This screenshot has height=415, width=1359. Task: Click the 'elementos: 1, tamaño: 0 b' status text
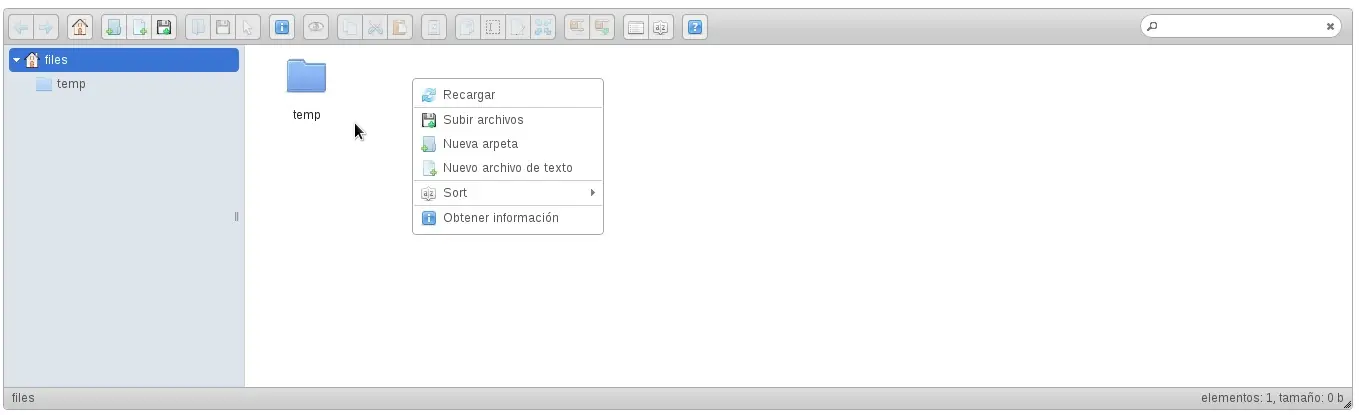click(x=1272, y=398)
